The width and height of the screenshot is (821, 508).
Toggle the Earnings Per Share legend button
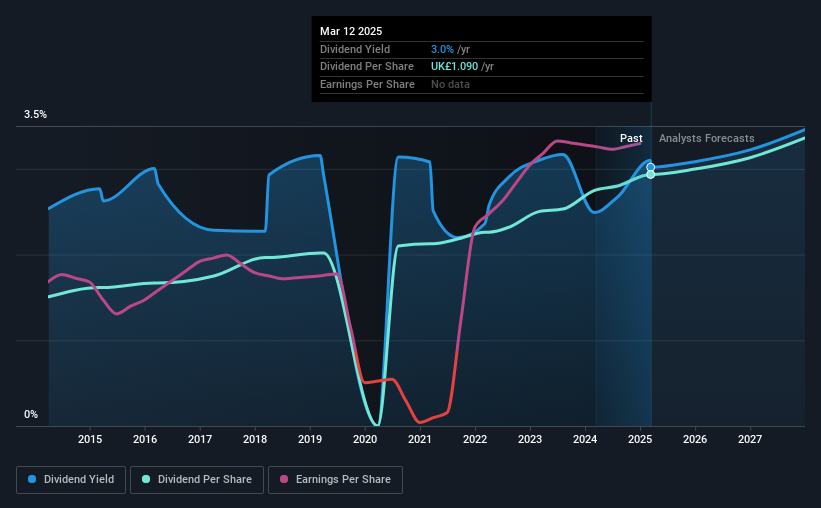(x=335, y=480)
